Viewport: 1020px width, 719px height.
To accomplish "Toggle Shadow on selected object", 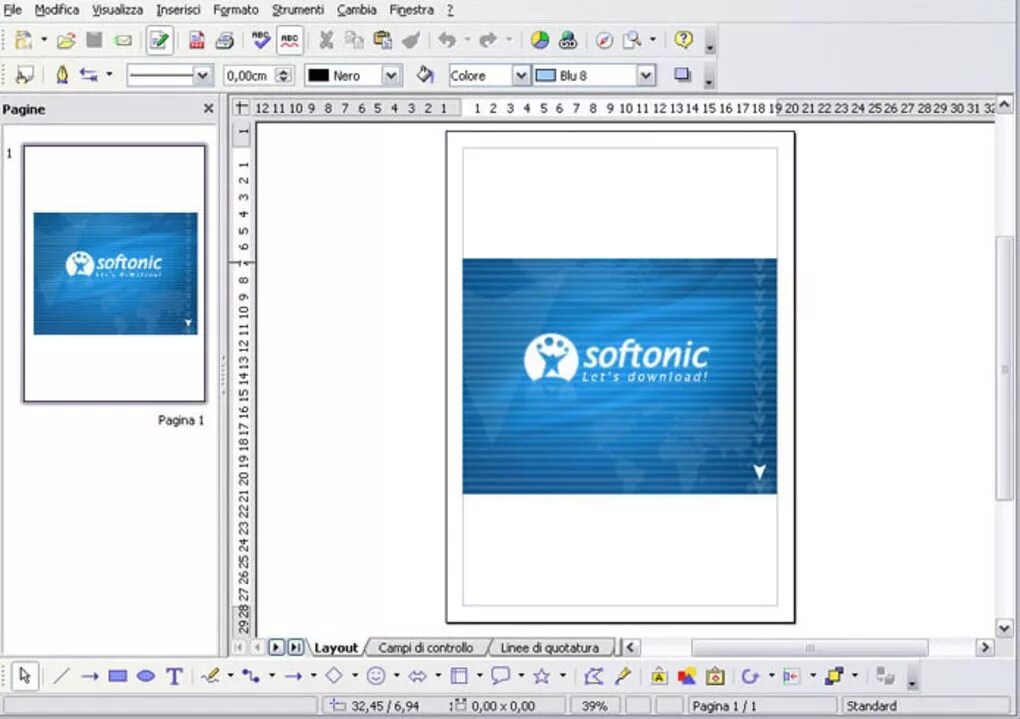I will coord(682,75).
